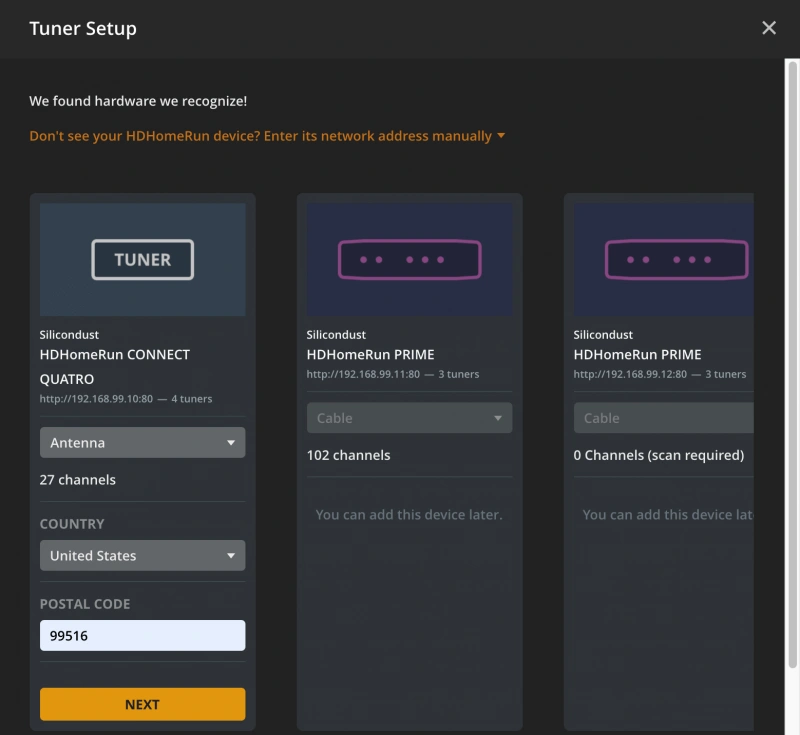Select the HDHomeRun PRIME 192.168.99.12 device image
The height and width of the screenshot is (735, 800).
(663, 260)
